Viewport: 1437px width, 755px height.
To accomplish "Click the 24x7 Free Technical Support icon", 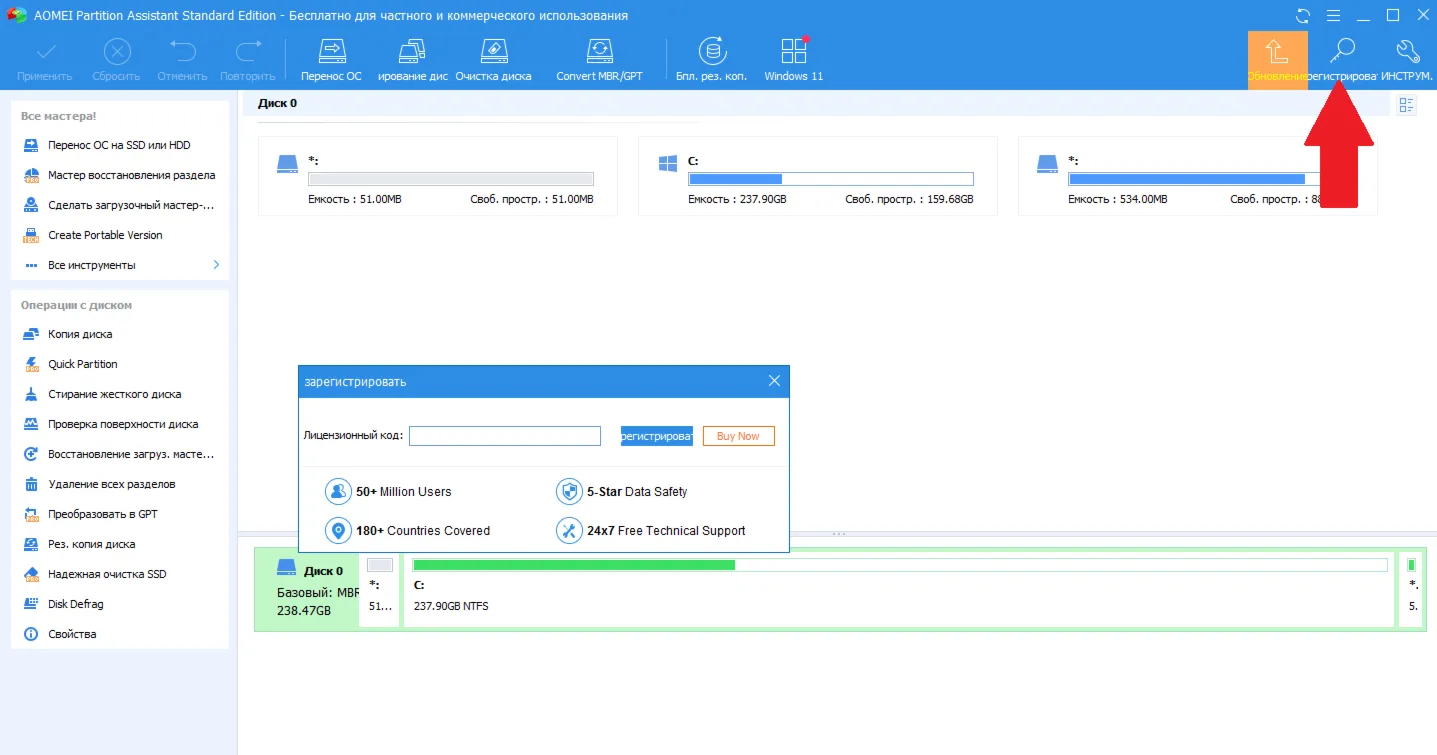I will coord(569,530).
